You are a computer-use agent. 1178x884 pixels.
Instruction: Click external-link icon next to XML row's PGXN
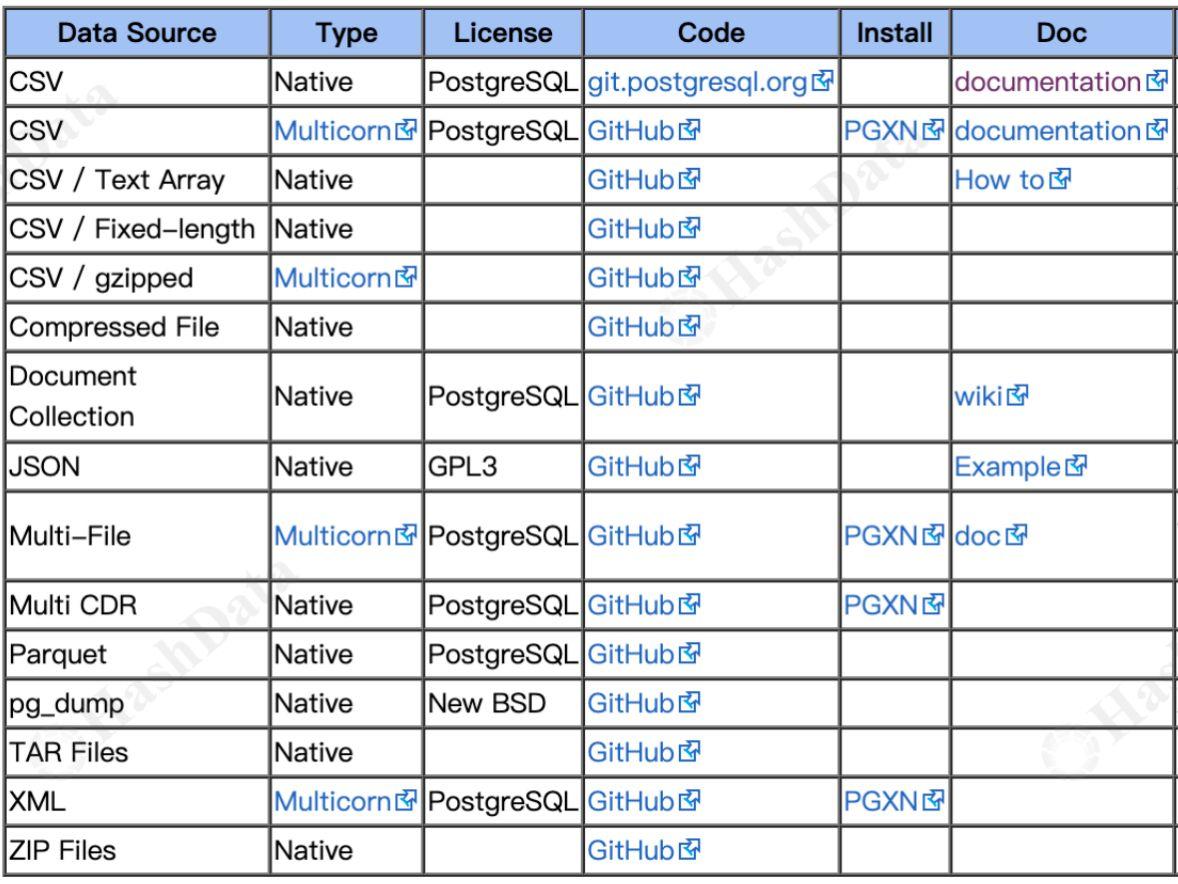tap(930, 800)
